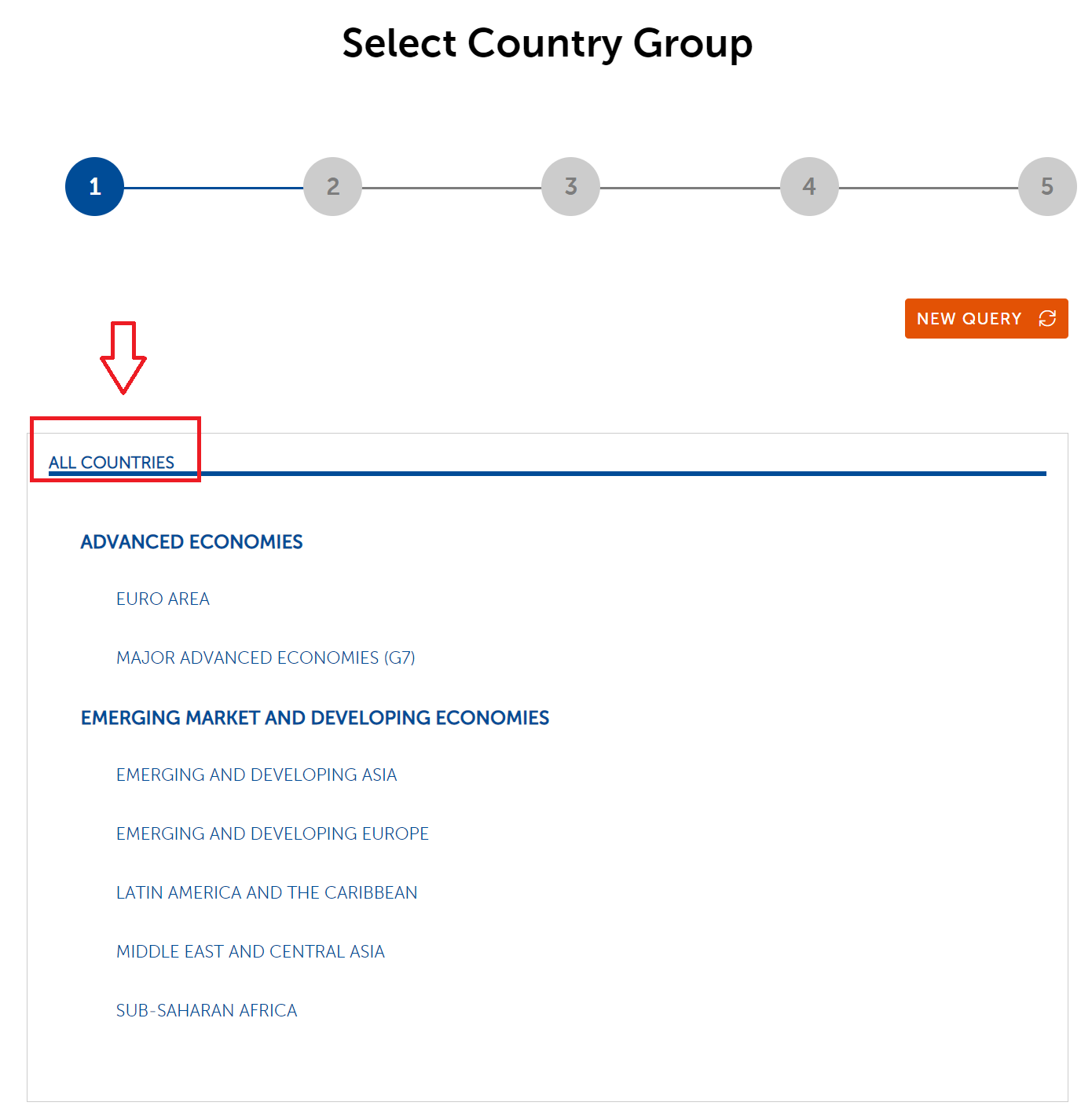1092x1117 pixels.
Task: Open the All Countries tab
Action: click(112, 462)
